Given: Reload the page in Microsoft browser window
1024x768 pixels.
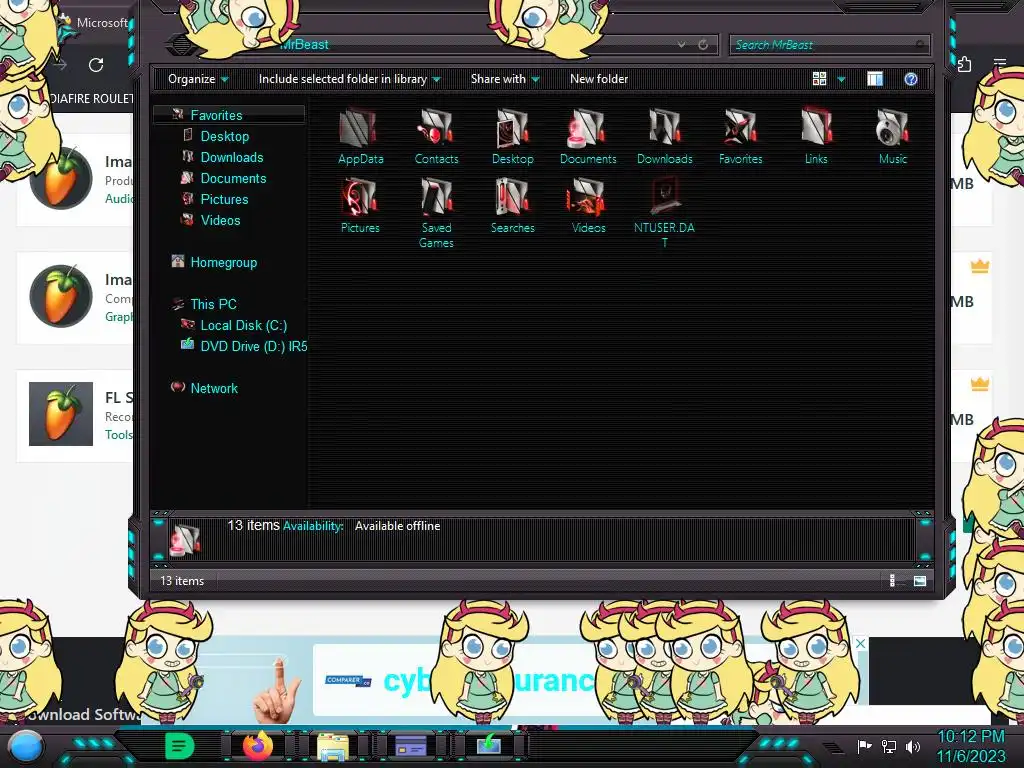Looking at the screenshot, I should [96, 65].
